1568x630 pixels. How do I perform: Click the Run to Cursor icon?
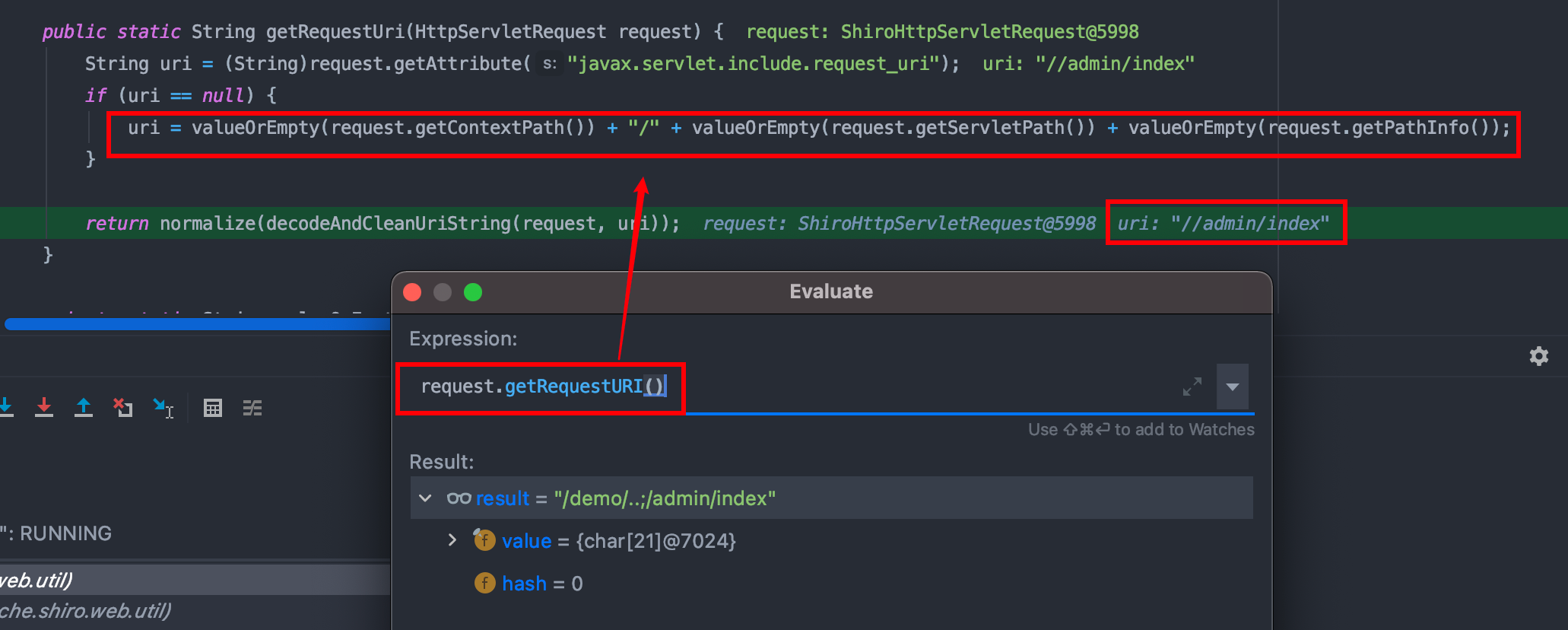pos(163,408)
